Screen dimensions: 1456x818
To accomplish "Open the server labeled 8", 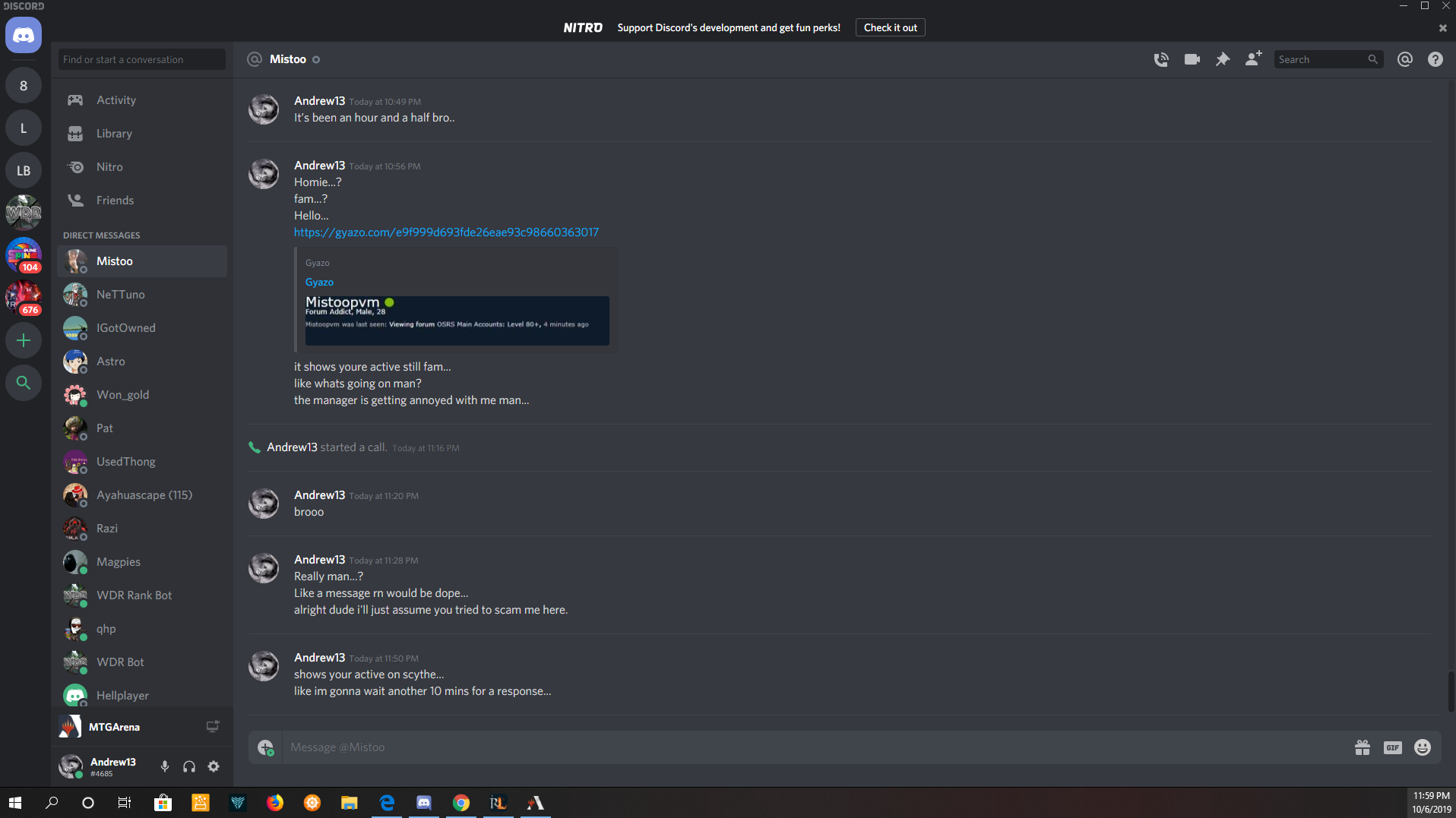I will click(x=24, y=85).
